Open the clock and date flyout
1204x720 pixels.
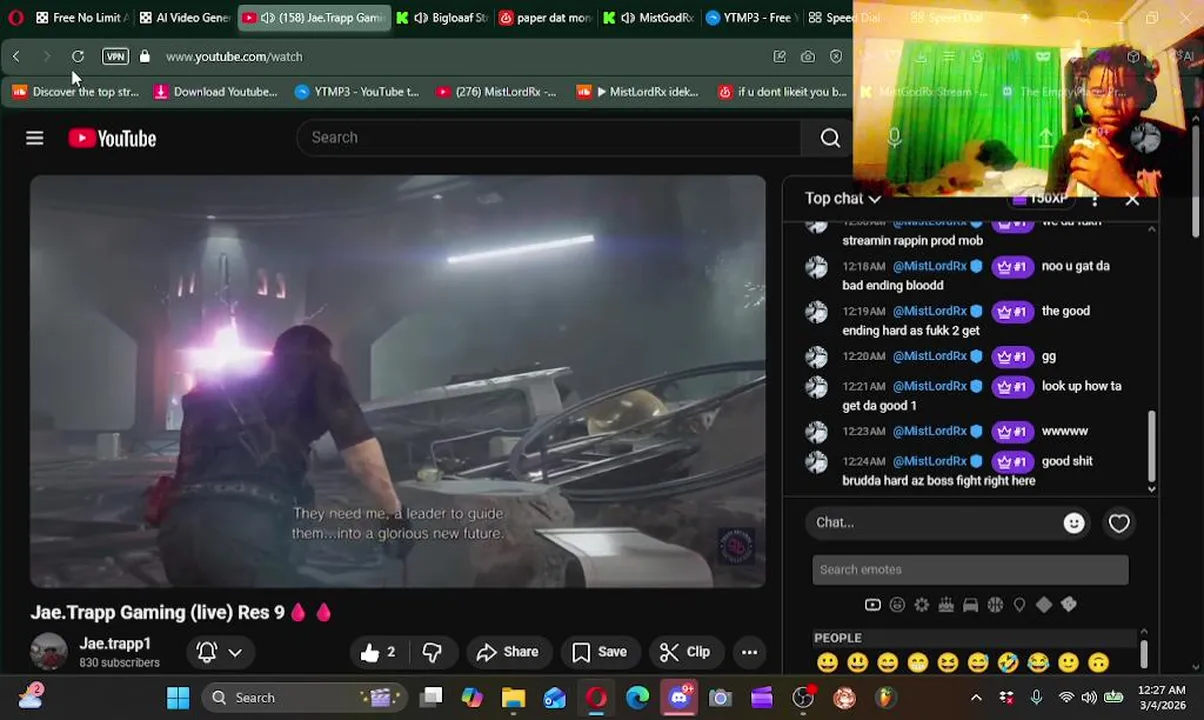coord(1162,697)
